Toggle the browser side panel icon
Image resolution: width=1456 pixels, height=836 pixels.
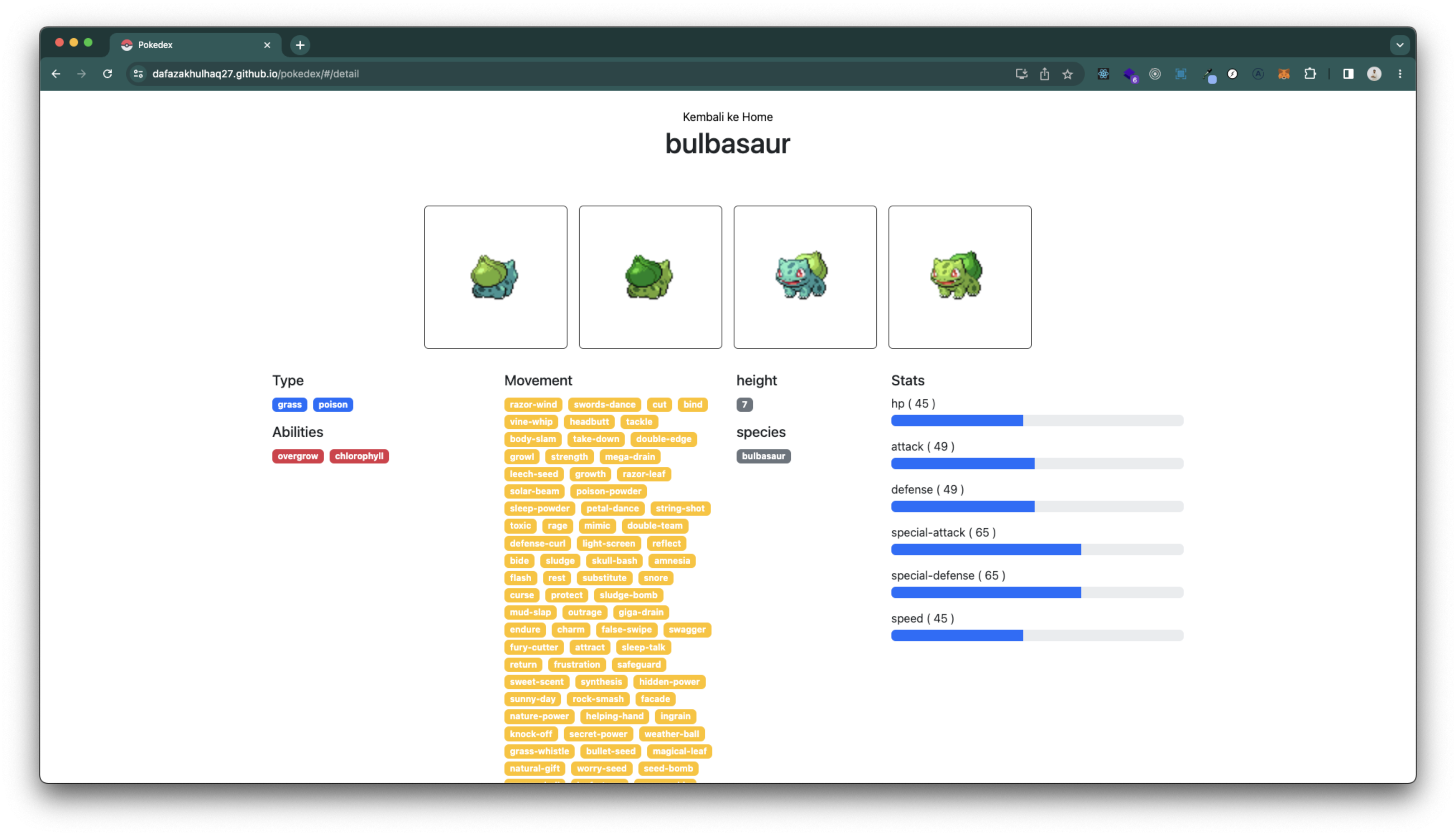point(1348,73)
